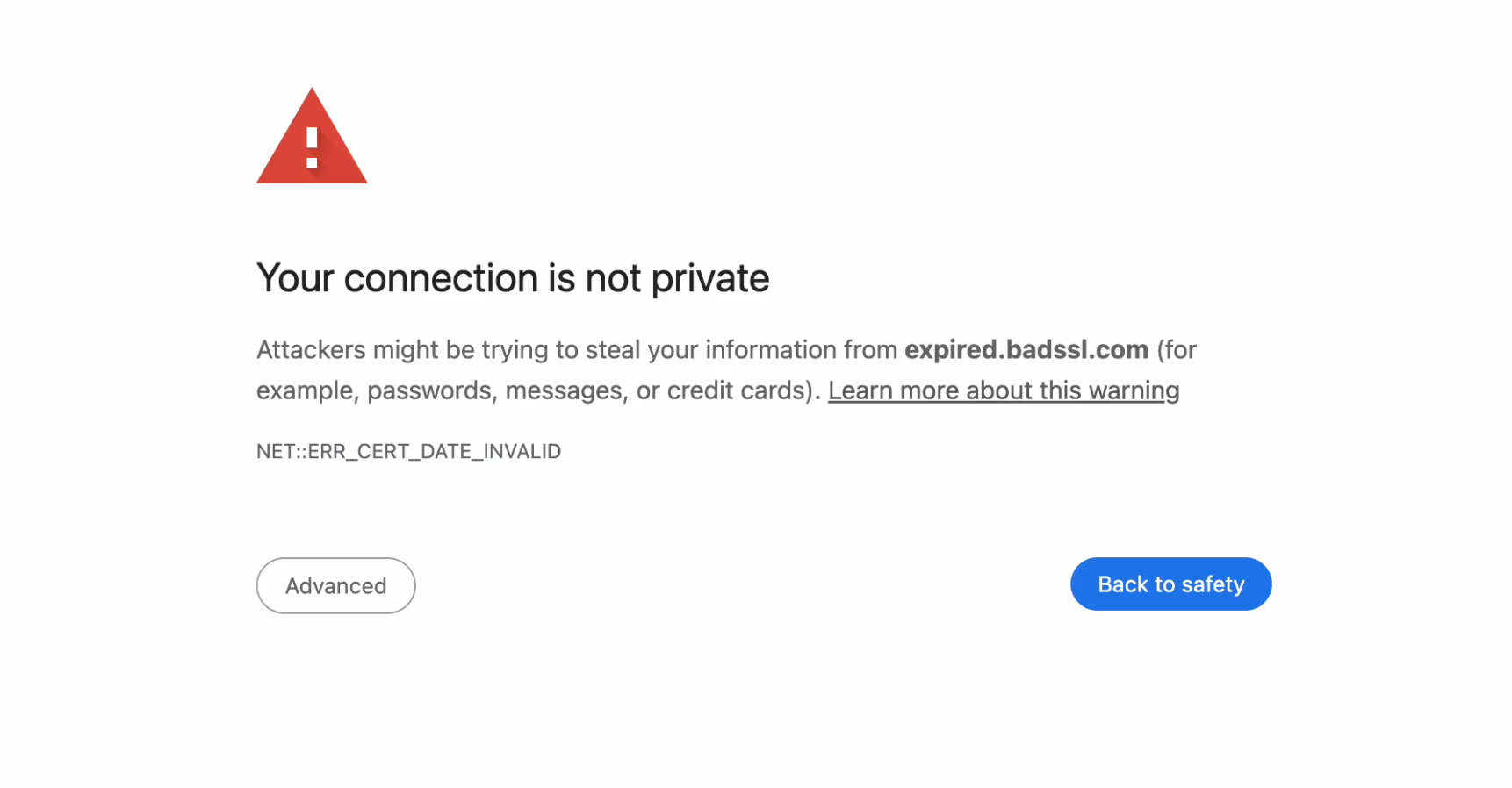The height and width of the screenshot is (788, 1512).
Task: Click the red warning triangle icon
Action: (x=312, y=136)
